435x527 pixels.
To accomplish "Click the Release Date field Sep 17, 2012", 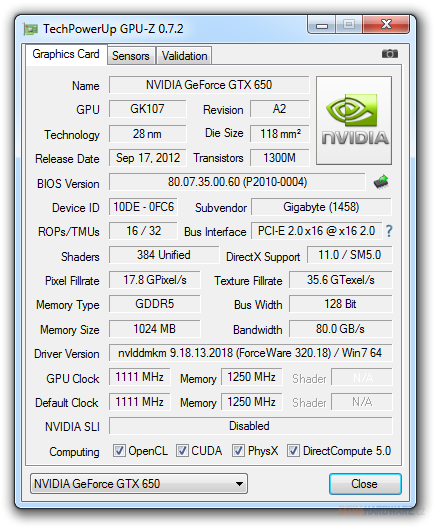I will coord(147,158).
